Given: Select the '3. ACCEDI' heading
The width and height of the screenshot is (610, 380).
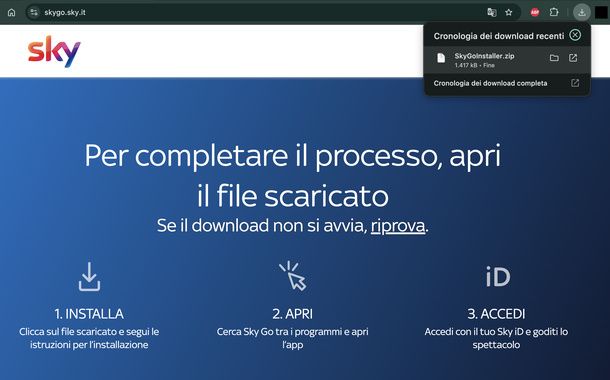Looking at the screenshot, I should click(496, 314).
